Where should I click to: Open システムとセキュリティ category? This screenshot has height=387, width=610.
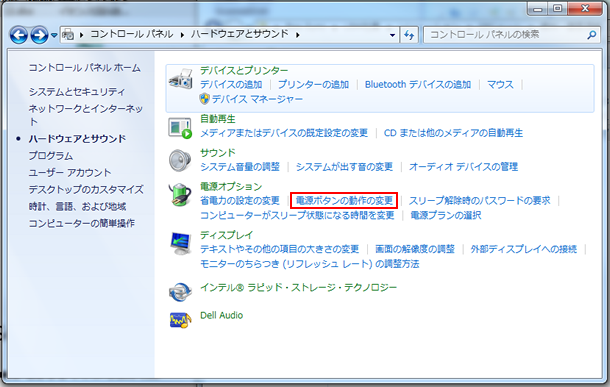(77, 92)
